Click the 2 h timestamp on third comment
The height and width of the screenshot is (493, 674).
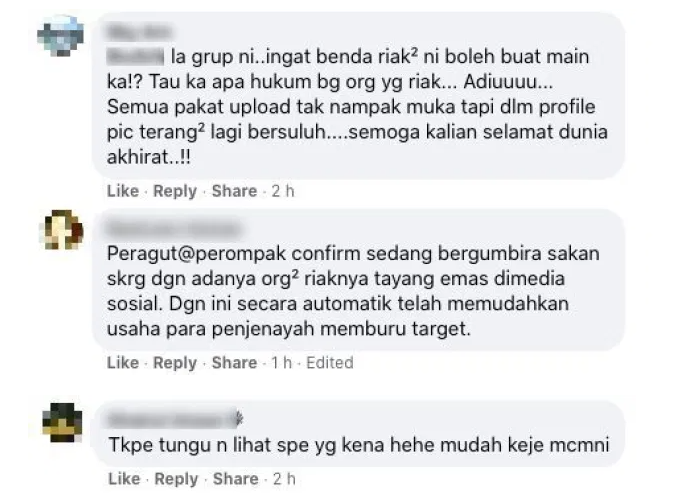(284, 479)
